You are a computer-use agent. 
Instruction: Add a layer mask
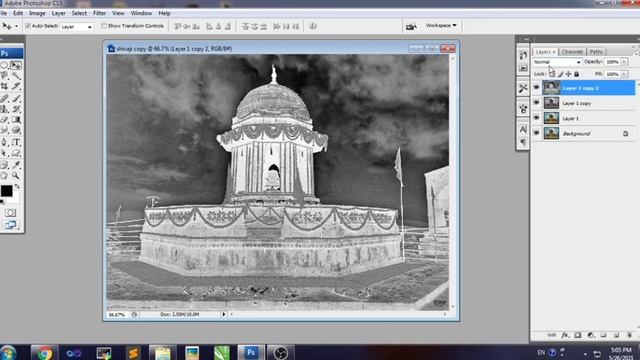click(x=578, y=335)
